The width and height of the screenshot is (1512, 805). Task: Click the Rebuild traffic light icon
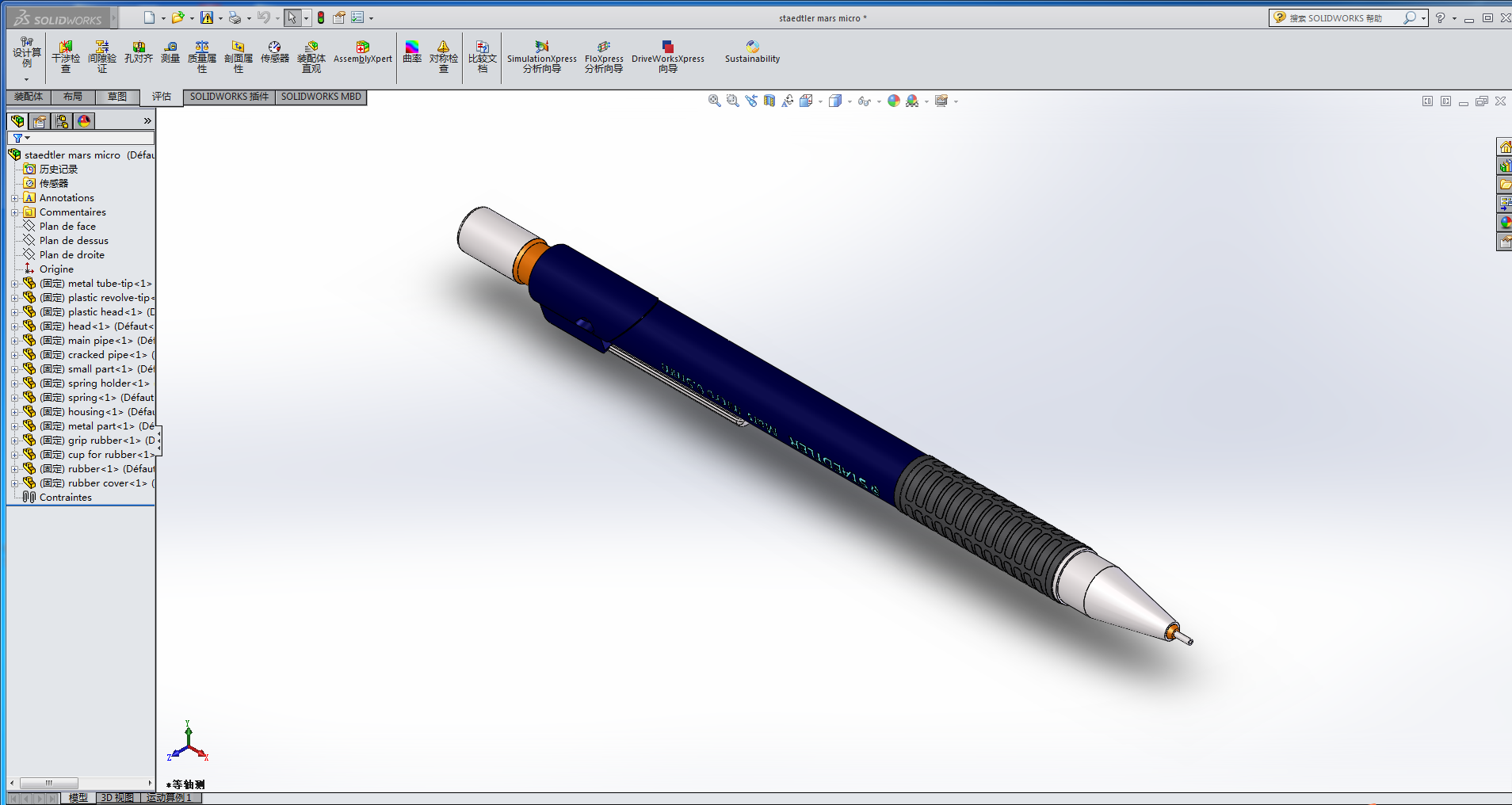[321, 17]
